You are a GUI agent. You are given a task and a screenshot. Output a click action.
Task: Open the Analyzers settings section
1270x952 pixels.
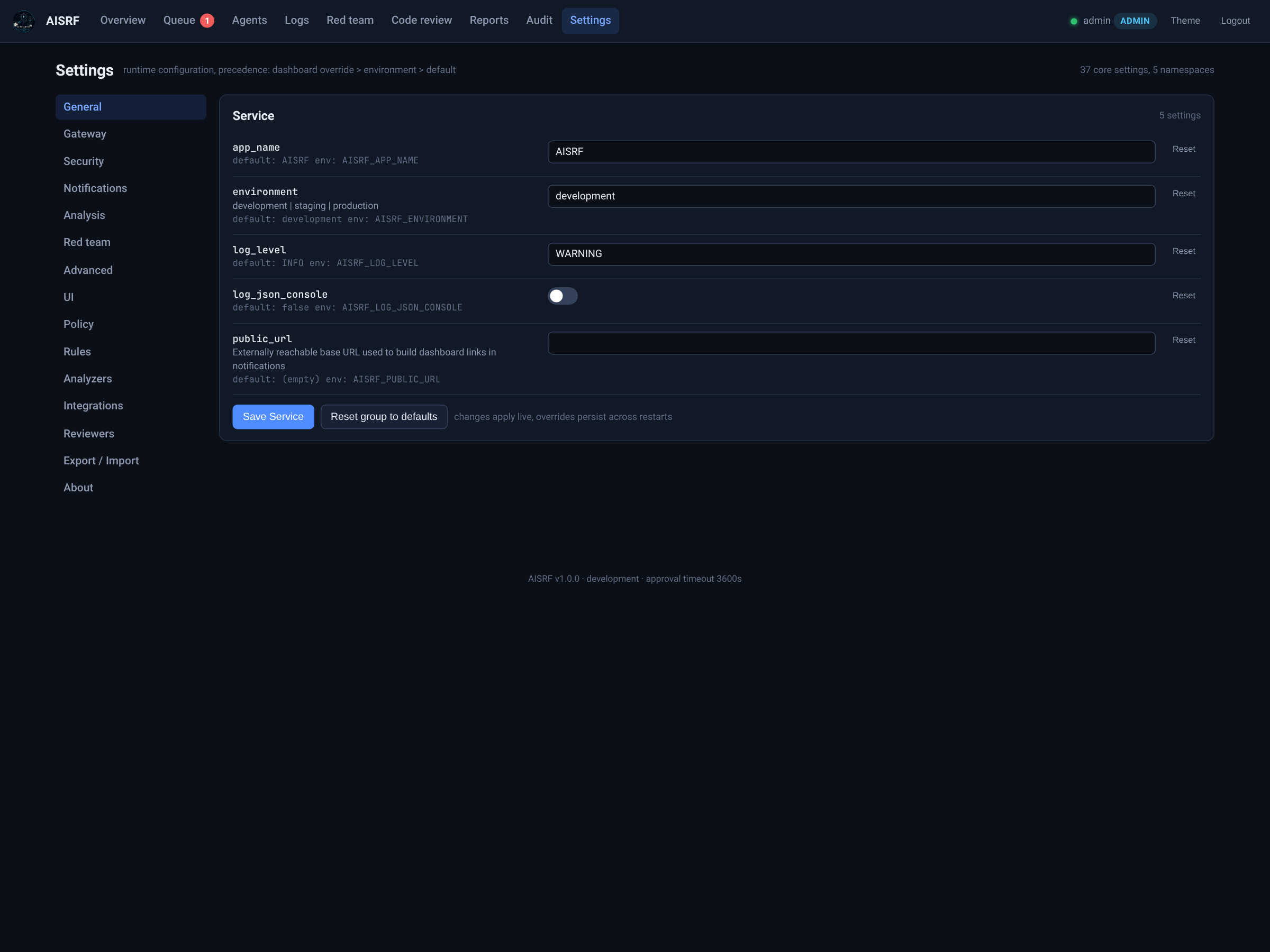[x=131, y=379]
